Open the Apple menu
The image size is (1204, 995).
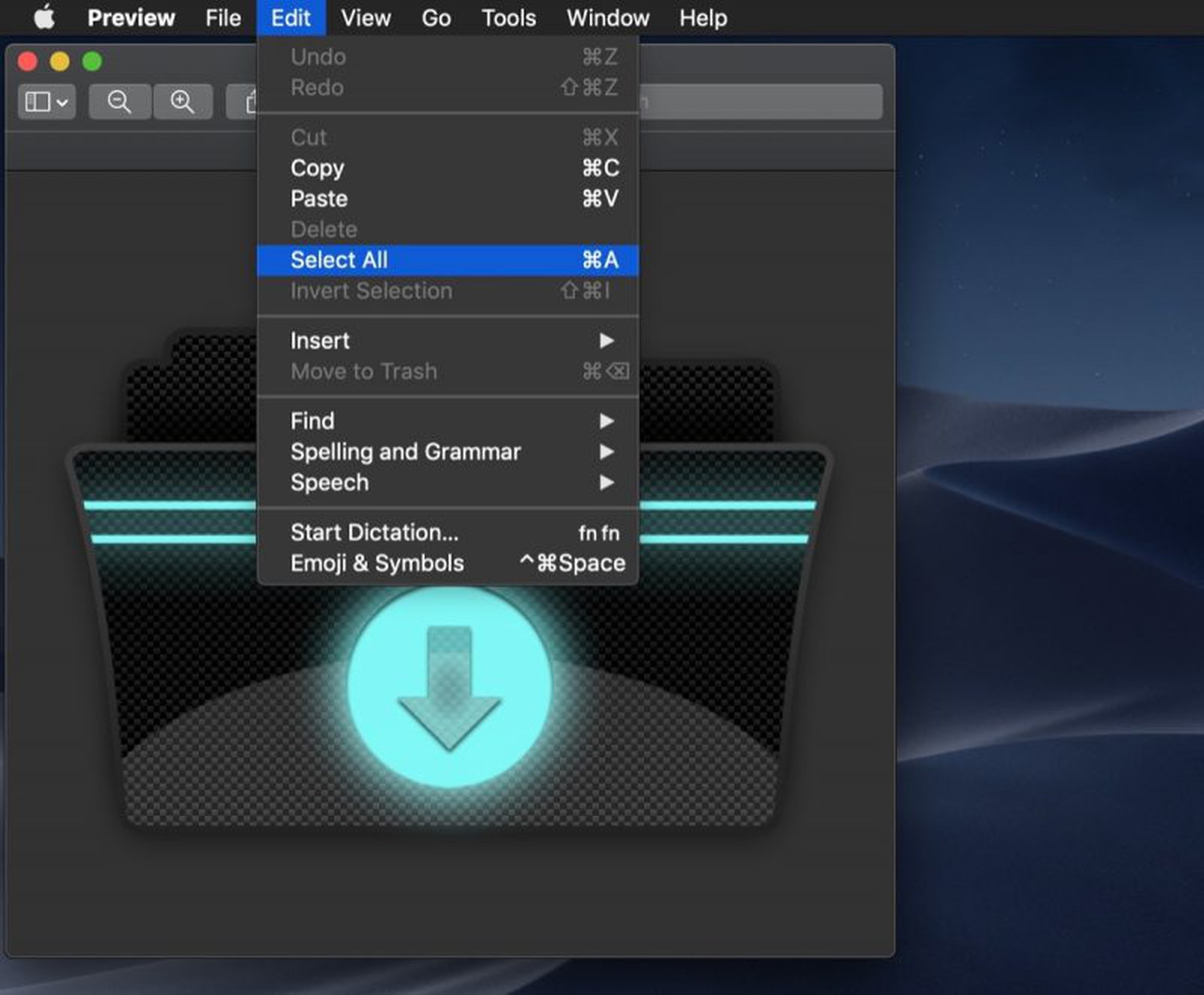[43, 17]
